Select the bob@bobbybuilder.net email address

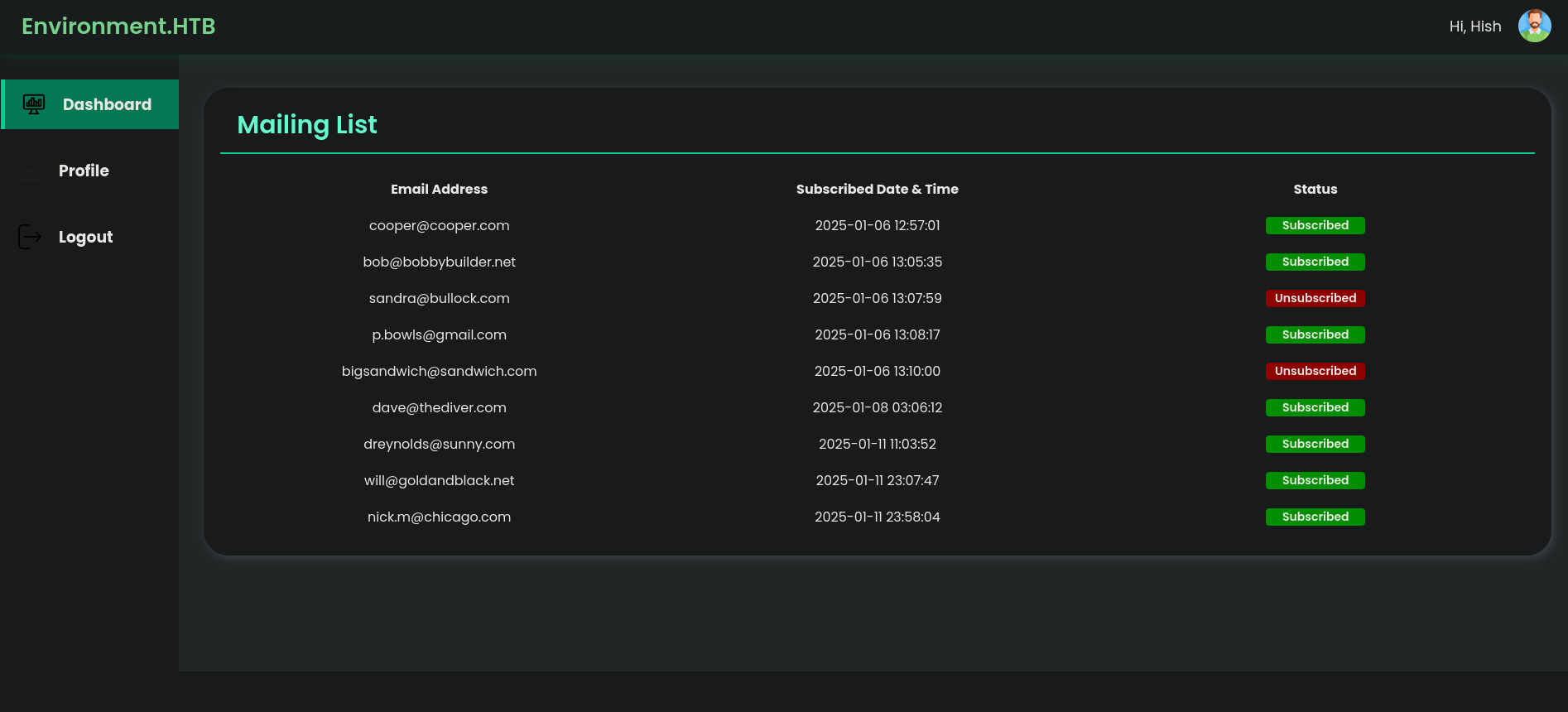pyautogui.click(x=439, y=262)
